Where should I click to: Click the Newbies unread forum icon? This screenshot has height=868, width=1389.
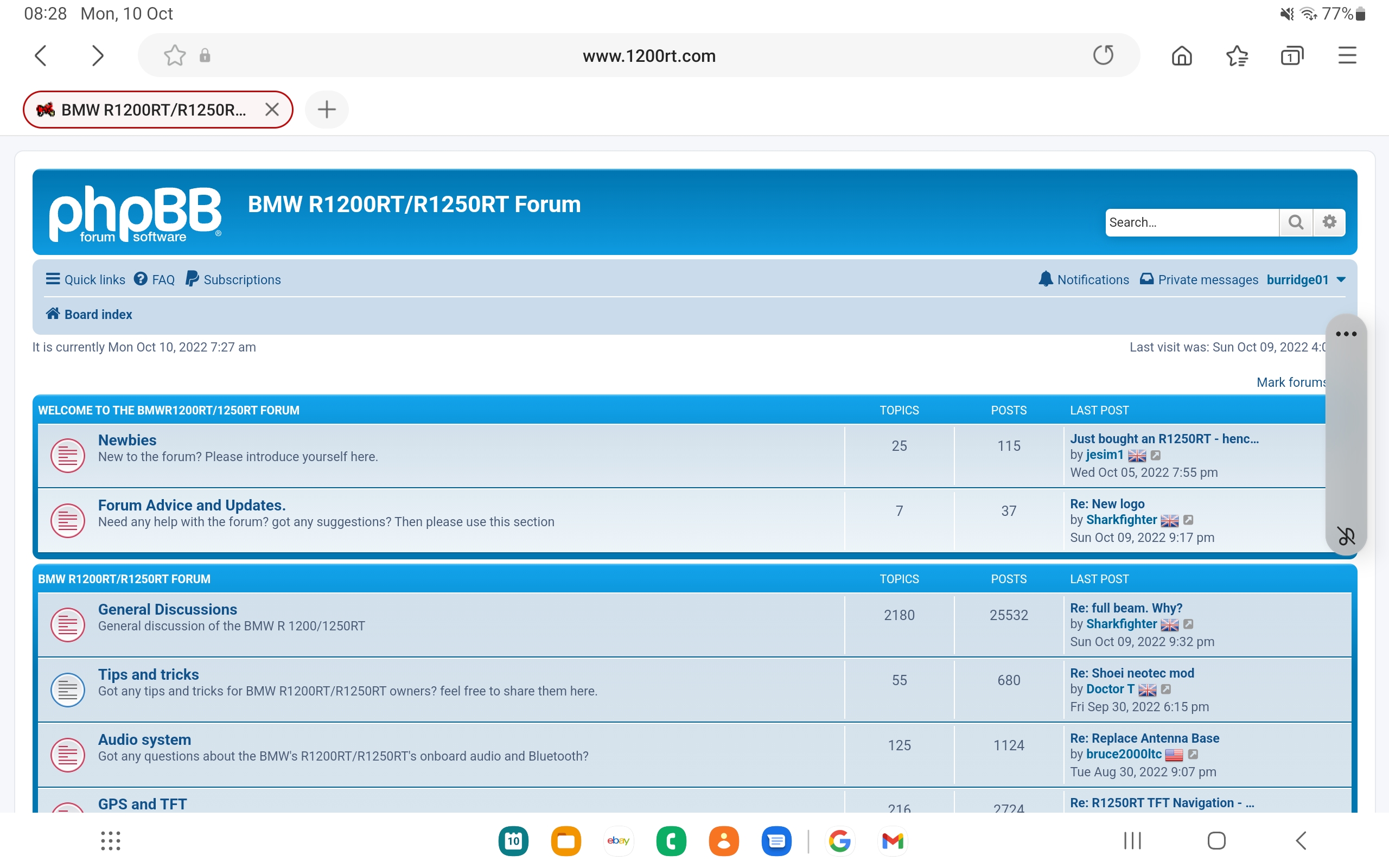point(68,456)
